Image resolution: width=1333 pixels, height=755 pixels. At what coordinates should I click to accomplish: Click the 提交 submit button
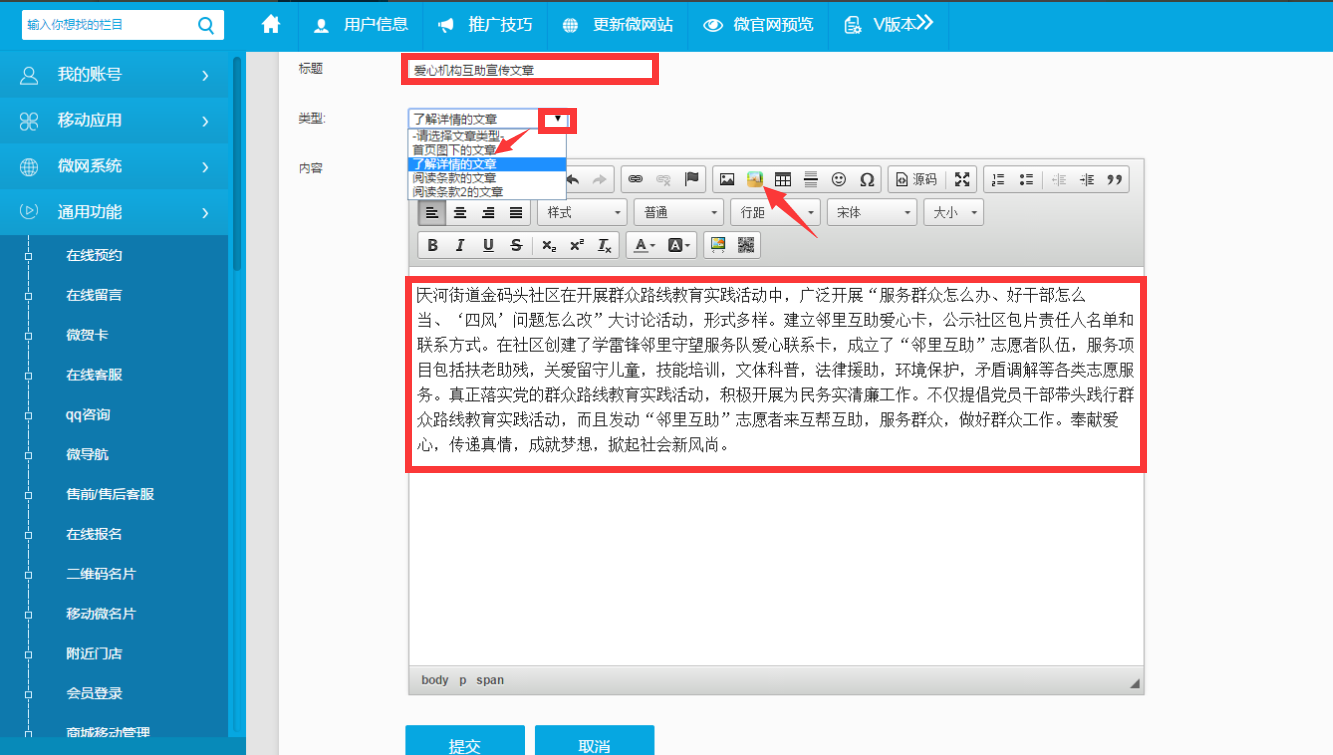[464, 745]
